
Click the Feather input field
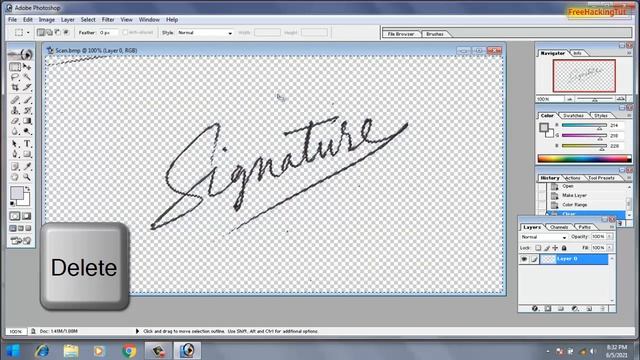tap(108, 33)
